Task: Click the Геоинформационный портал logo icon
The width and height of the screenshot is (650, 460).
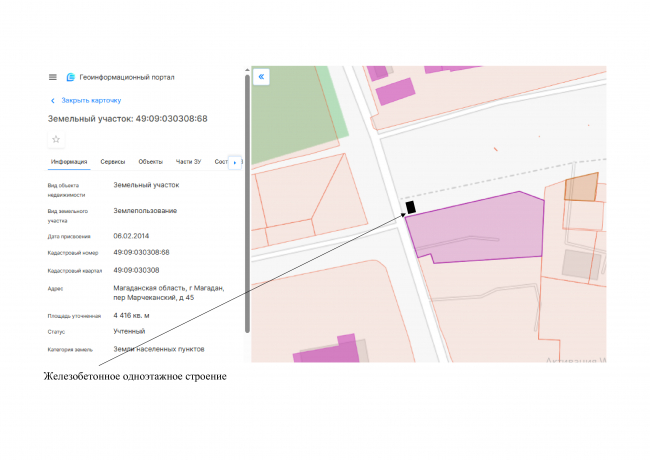Action: pos(70,77)
